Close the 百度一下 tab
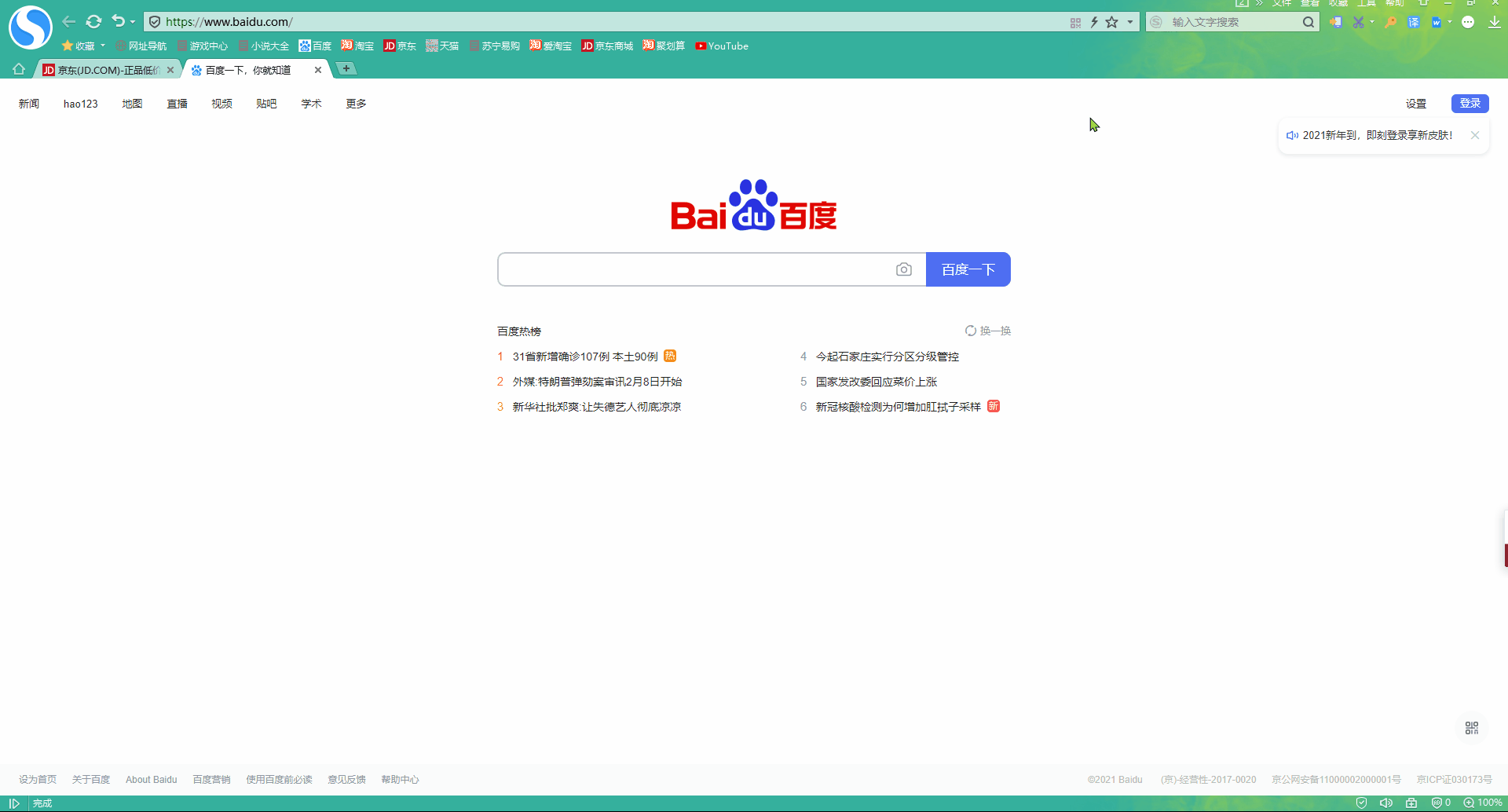The width and height of the screenshot is (1508, 812). pyautogui.click(x=318, y=70)
